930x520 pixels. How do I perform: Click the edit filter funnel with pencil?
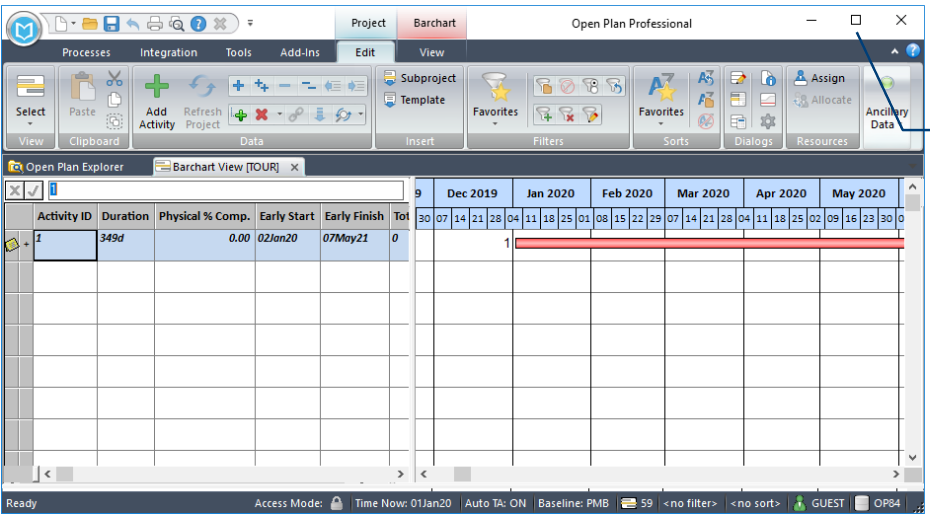591,114
